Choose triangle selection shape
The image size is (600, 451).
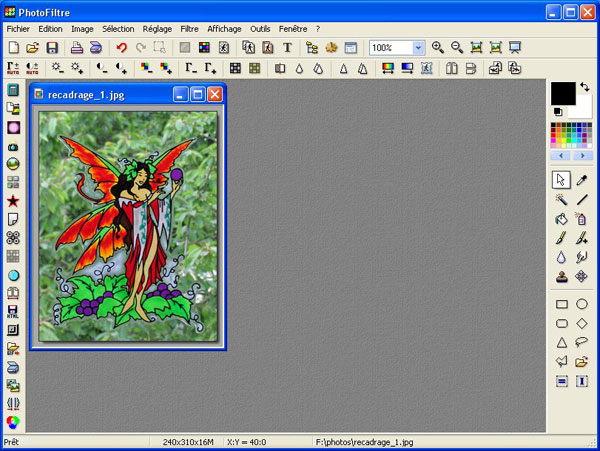pos(561,342)
